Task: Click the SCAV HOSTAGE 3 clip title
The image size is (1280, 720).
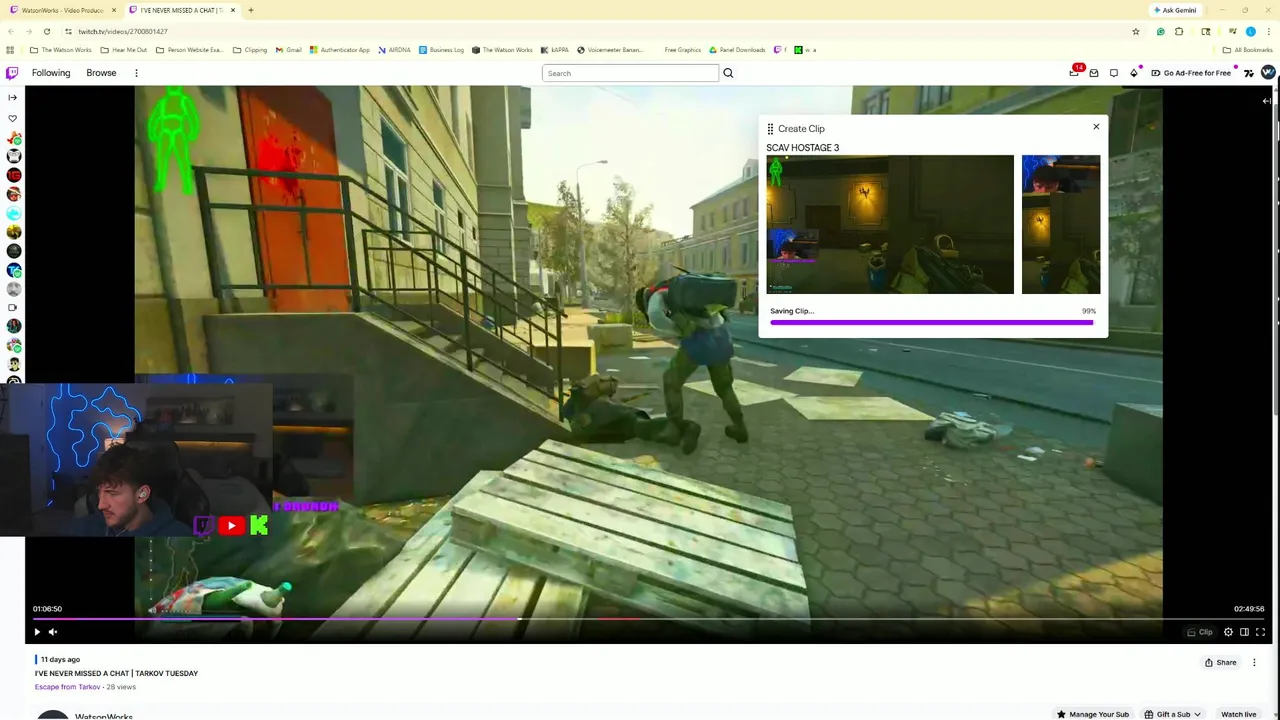Action: coord(803,148)
